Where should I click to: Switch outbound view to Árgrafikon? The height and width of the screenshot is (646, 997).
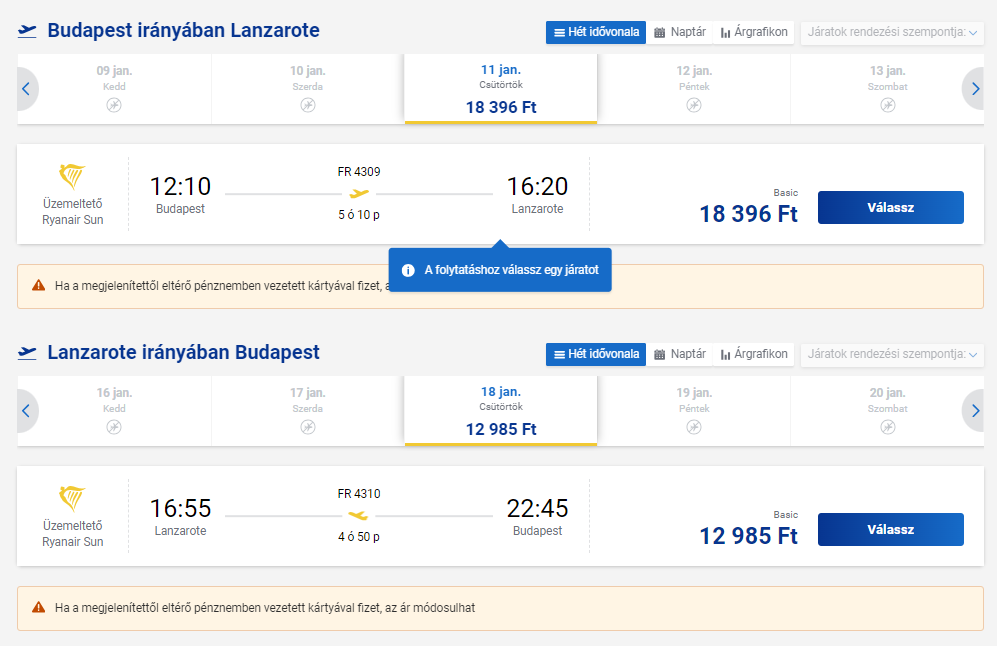754,32
